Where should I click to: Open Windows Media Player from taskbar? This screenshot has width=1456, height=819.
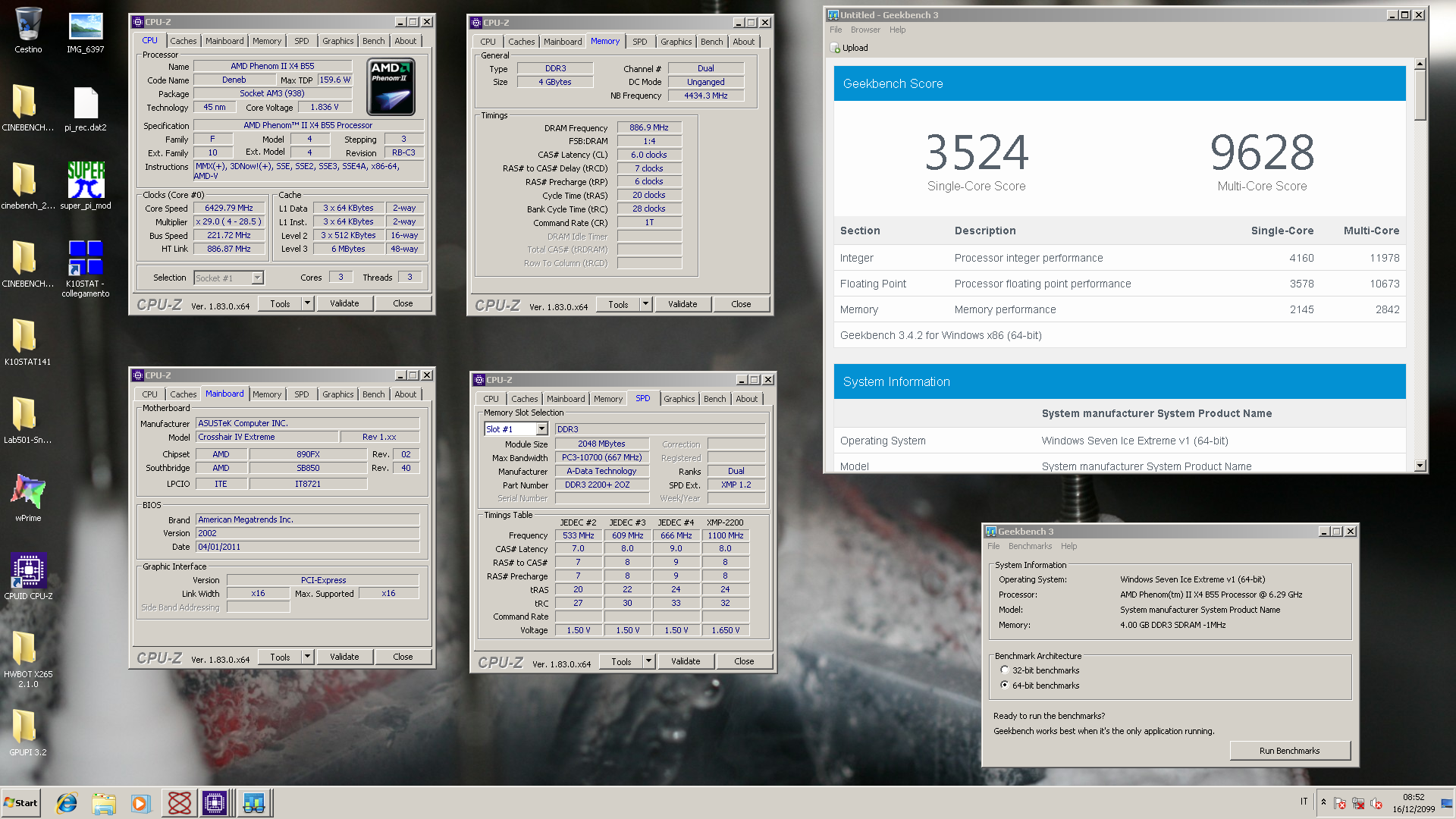[x=140, y=803]
